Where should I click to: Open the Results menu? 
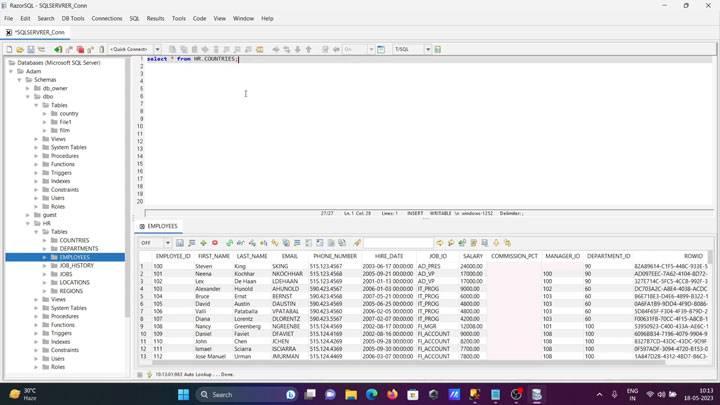(155, 18)
